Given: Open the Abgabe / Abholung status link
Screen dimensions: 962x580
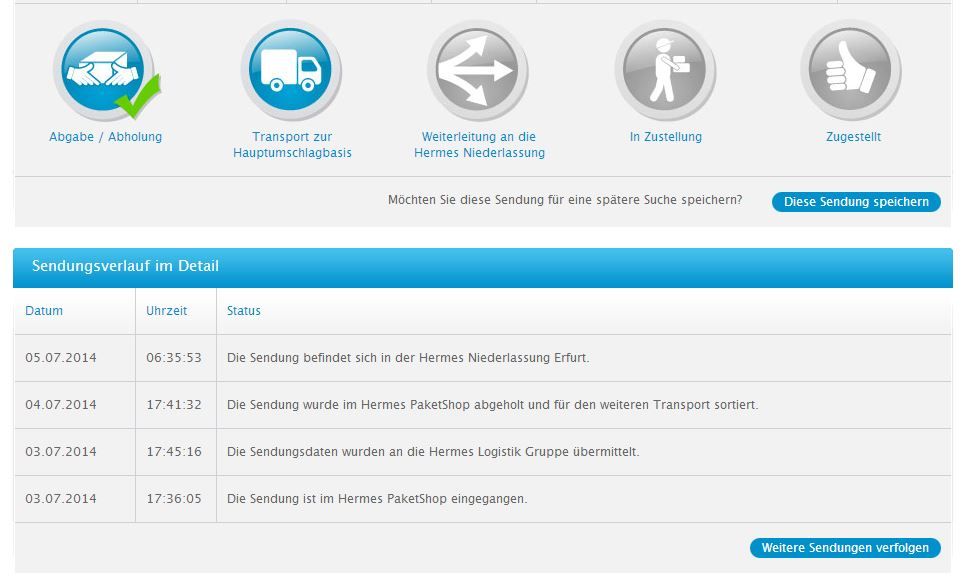Looking at the screenshot, I should click(x=105, y=136).
